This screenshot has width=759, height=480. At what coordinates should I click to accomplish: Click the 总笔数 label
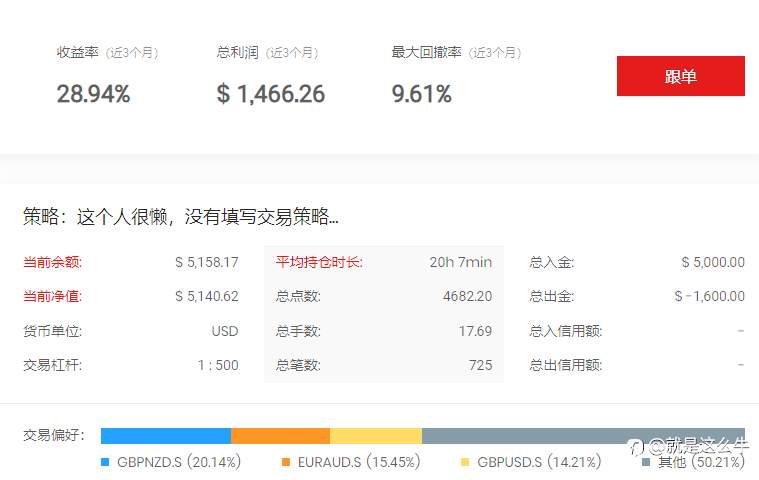click(x=298, y=365)
